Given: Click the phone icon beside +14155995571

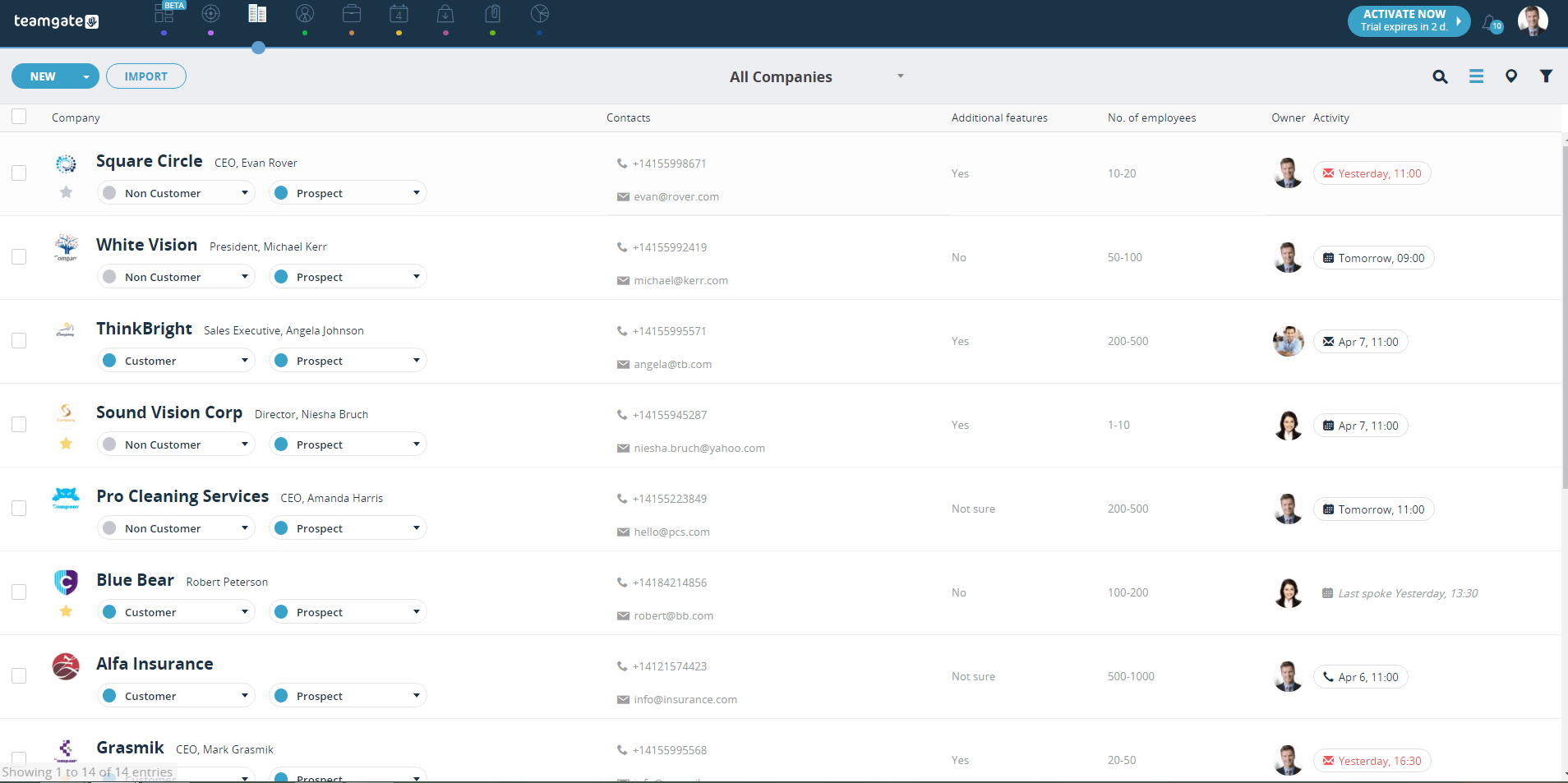Looking at the screenshot, I should [x=622, y=331].
